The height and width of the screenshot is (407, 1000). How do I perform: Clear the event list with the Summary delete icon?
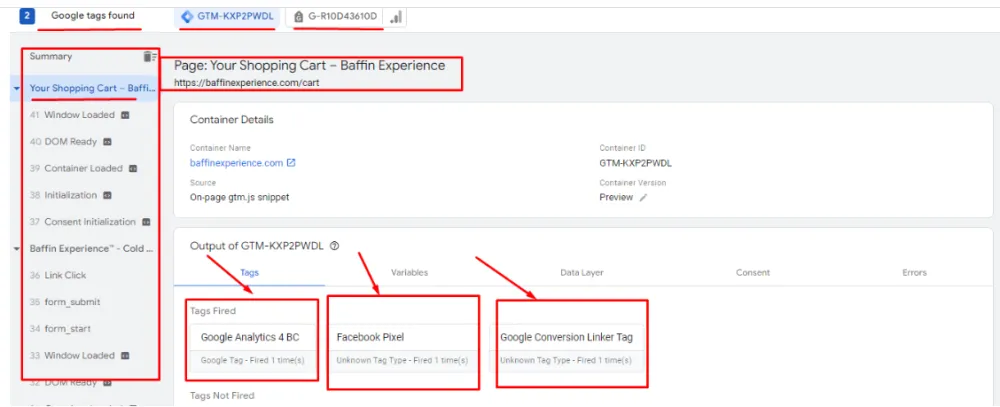(x=149, y=57)
